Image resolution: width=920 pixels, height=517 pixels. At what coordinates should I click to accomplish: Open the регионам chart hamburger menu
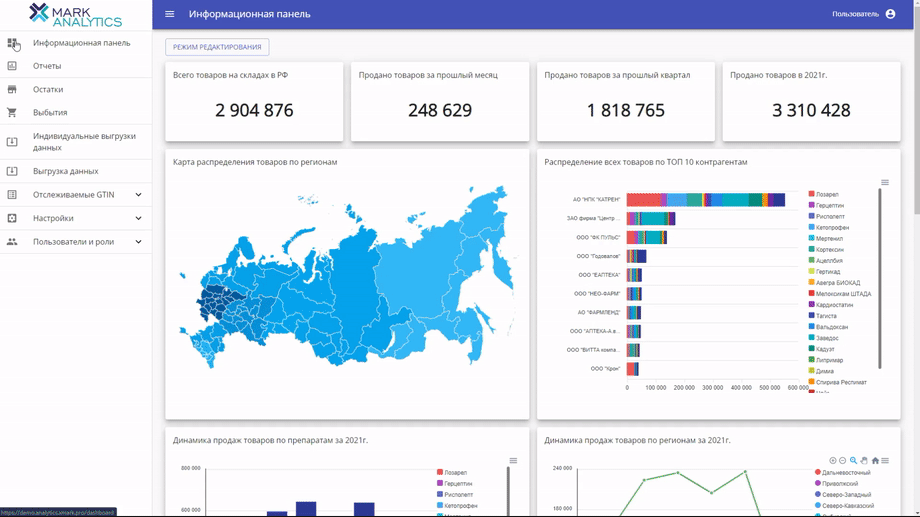pos(885,461)
